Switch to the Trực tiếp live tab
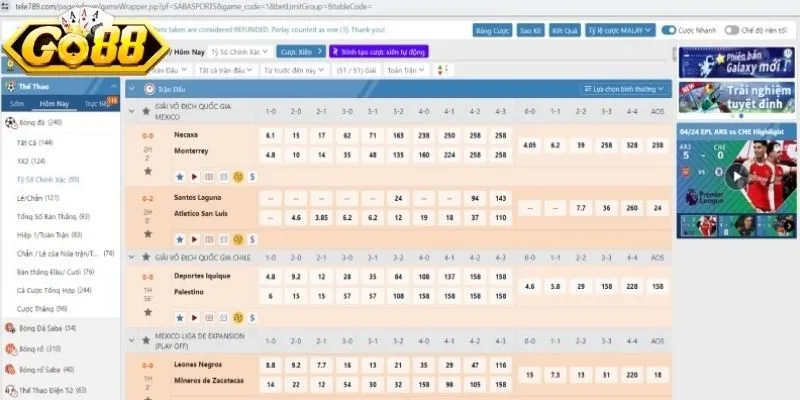Screen dimensions: 800x400 tap(98, 103)
